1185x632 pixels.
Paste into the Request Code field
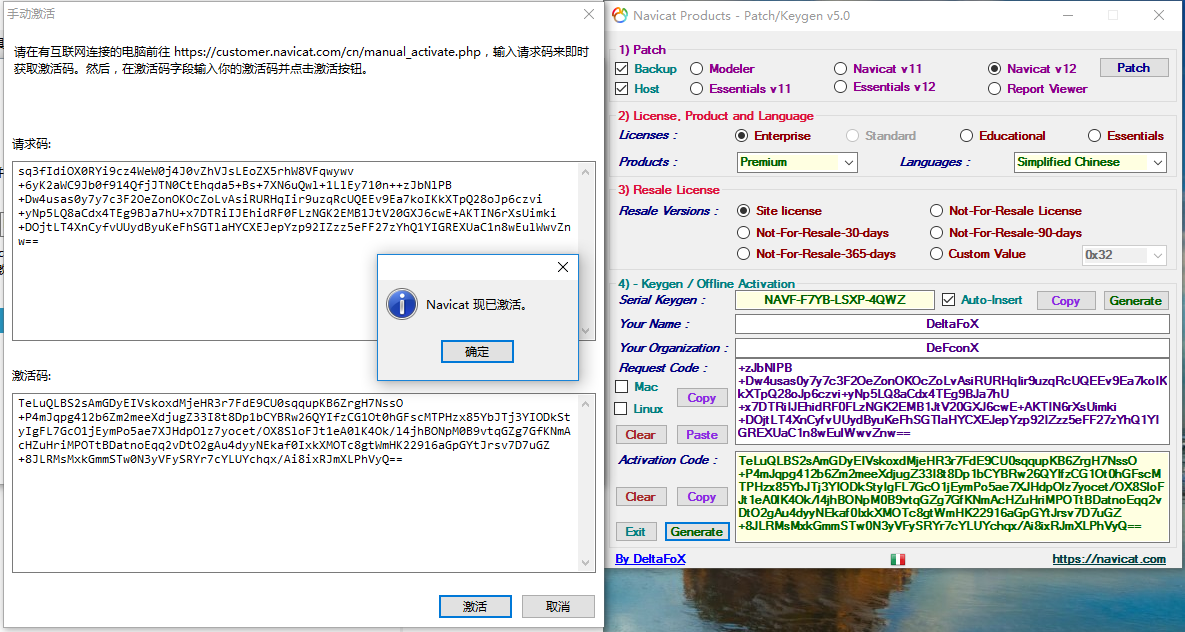tap(701, 435)
